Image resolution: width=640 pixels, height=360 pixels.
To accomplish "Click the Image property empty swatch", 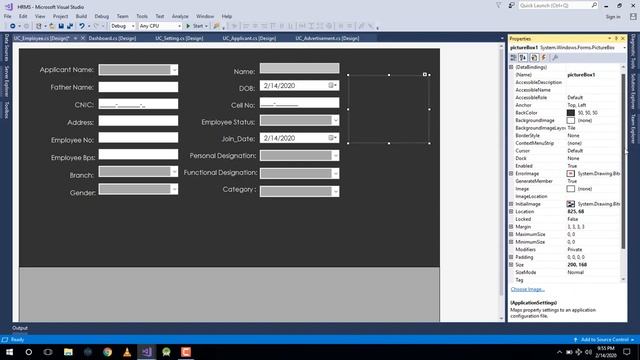I will (x=571, y=189).
